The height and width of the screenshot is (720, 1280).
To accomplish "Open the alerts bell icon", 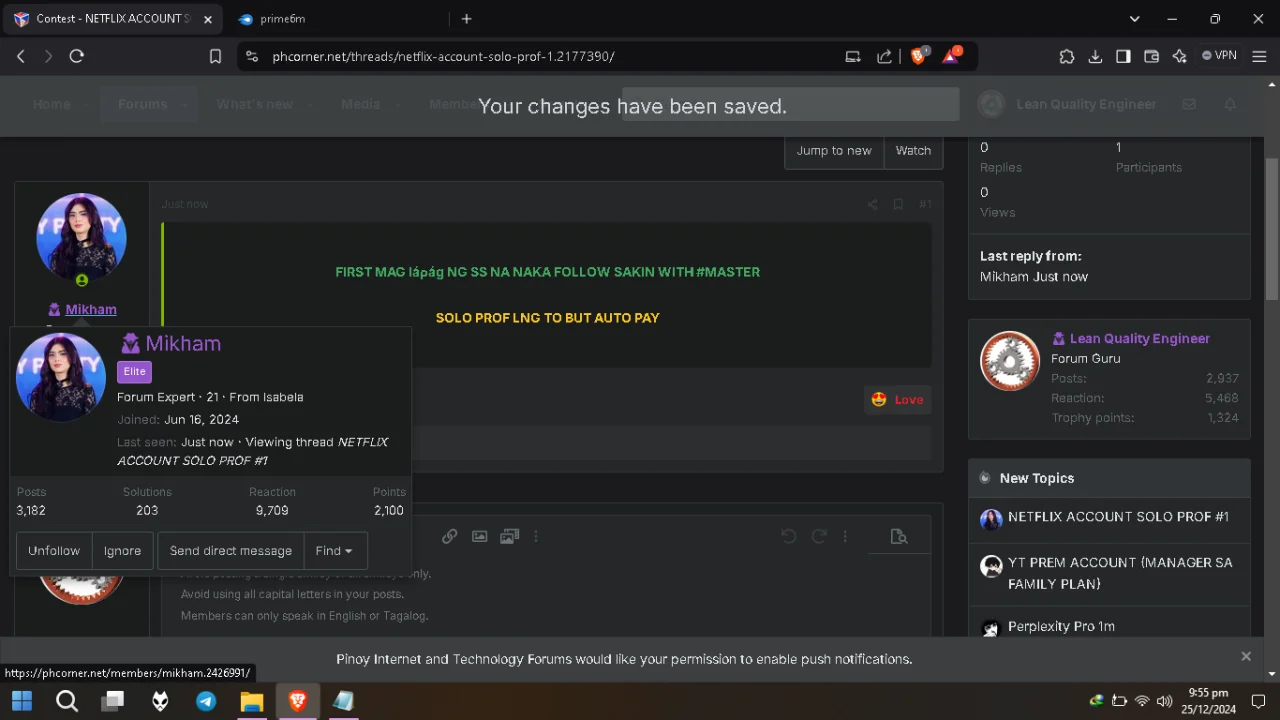I will (x=1230, y=104).
